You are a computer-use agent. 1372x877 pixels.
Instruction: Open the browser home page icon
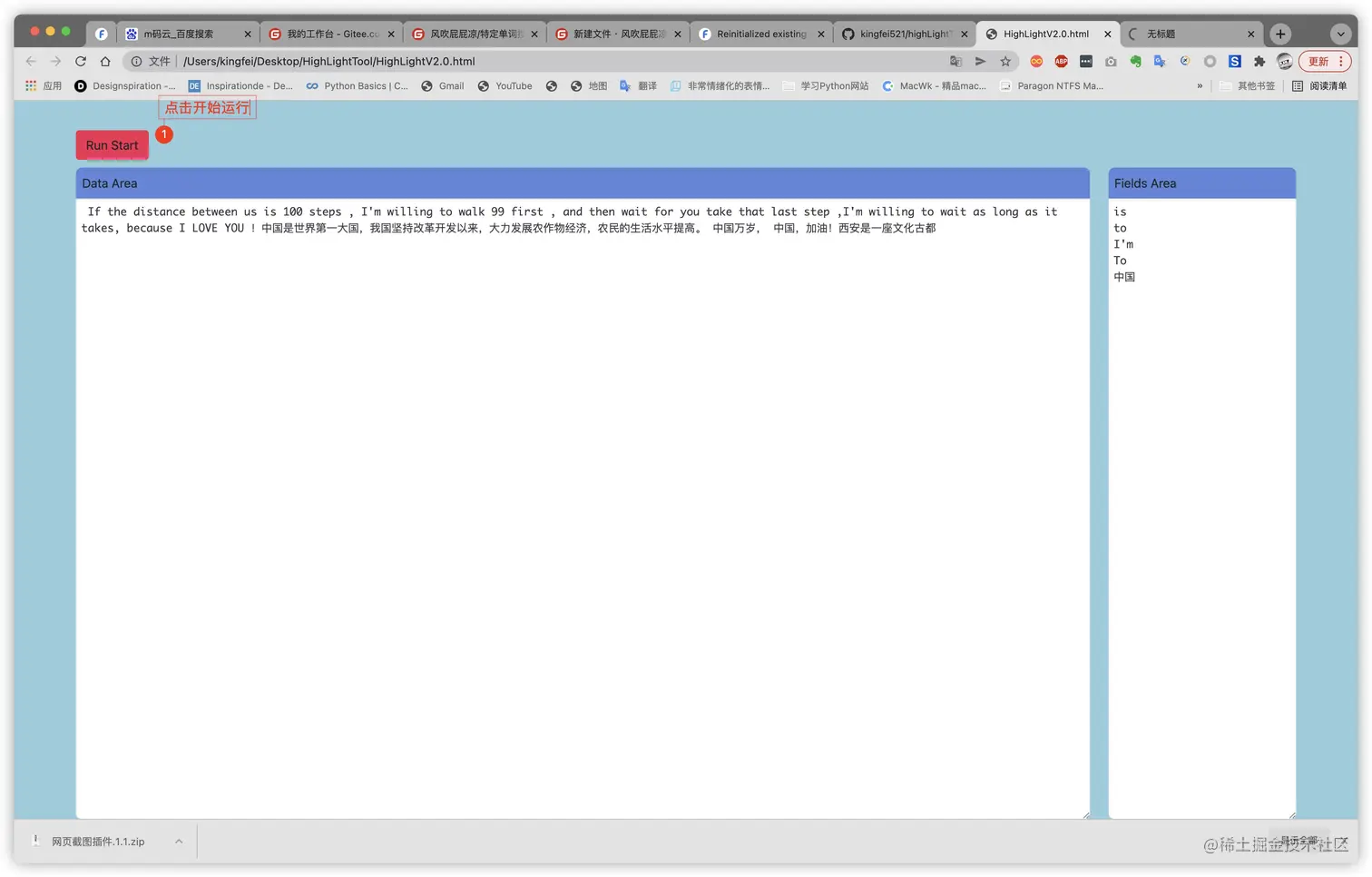[105, 61]
